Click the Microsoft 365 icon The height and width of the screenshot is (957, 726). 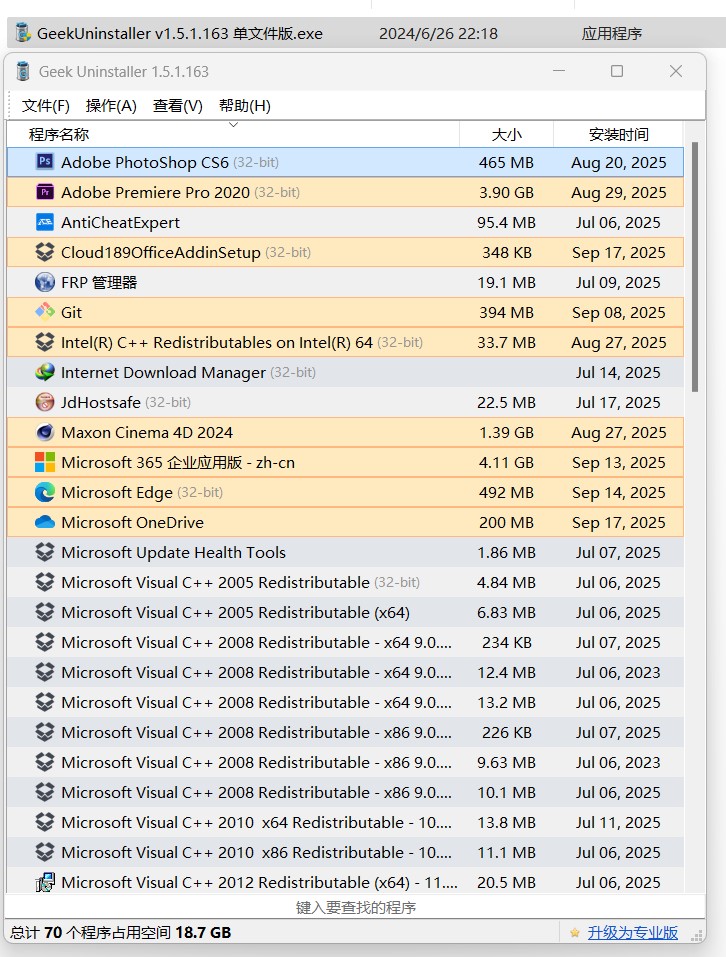[45, 462]
